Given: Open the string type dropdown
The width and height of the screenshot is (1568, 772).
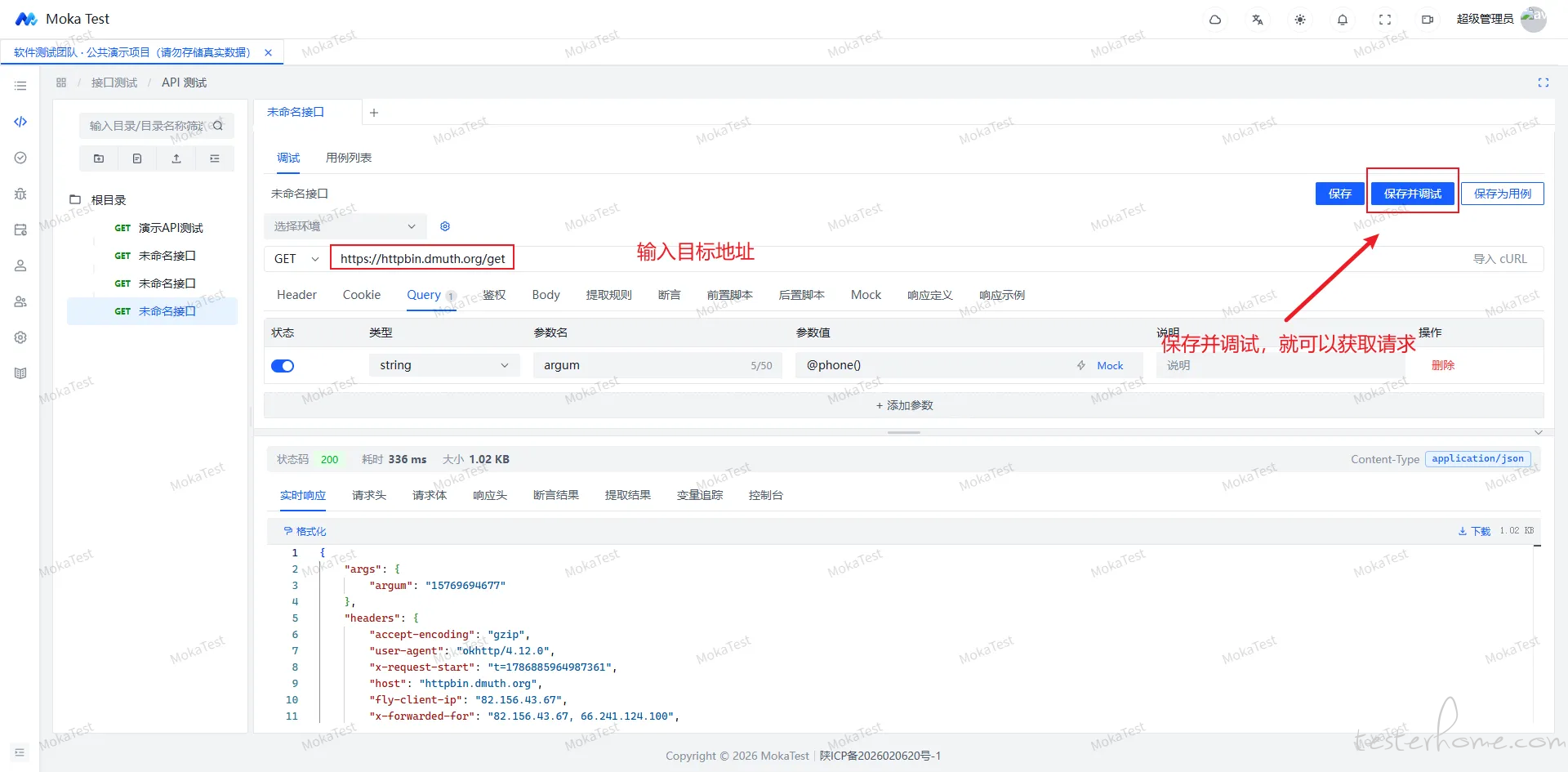Looking at the screenshot, I should tap(444, 365).
